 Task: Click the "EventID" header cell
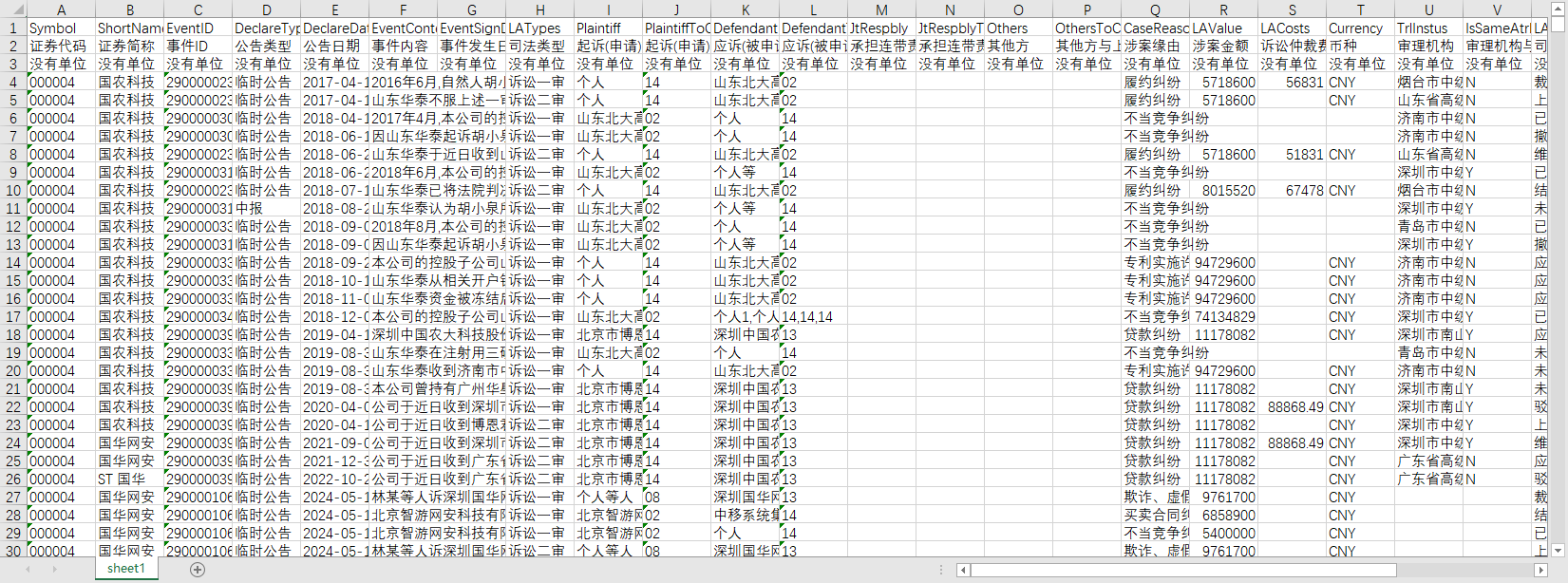point(198,28)
